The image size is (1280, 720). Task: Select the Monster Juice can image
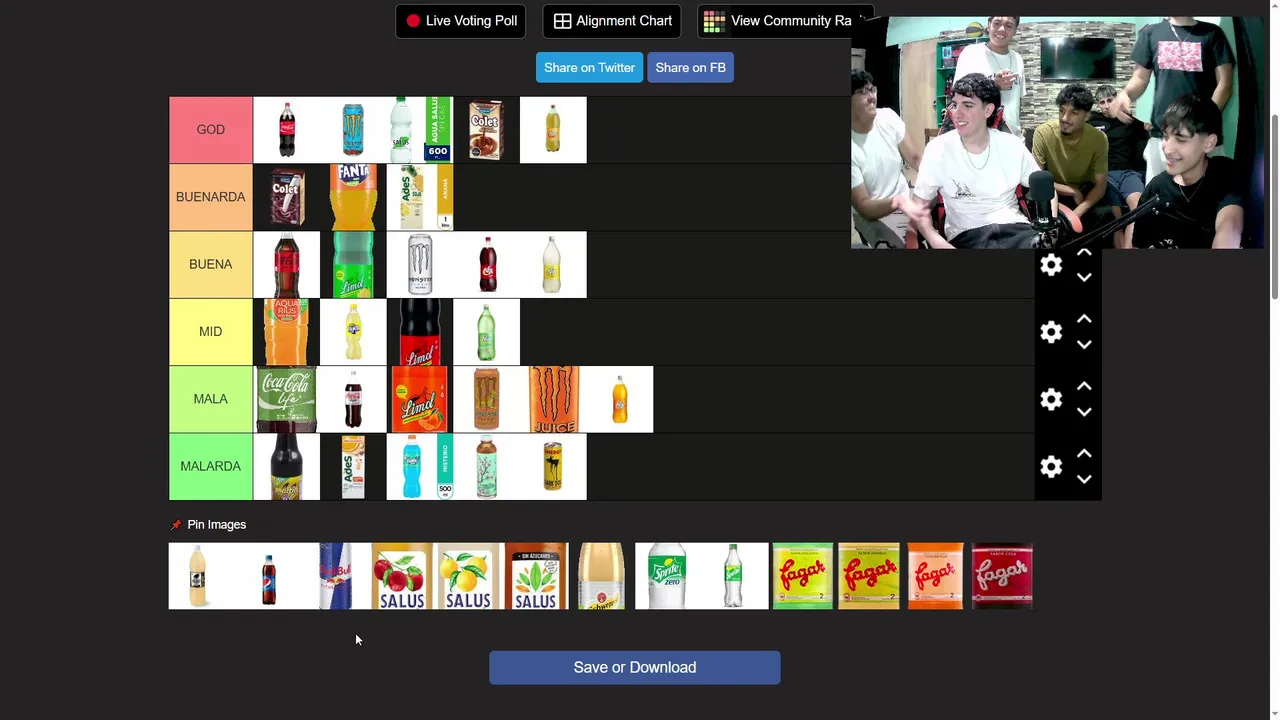coord(553,399)
